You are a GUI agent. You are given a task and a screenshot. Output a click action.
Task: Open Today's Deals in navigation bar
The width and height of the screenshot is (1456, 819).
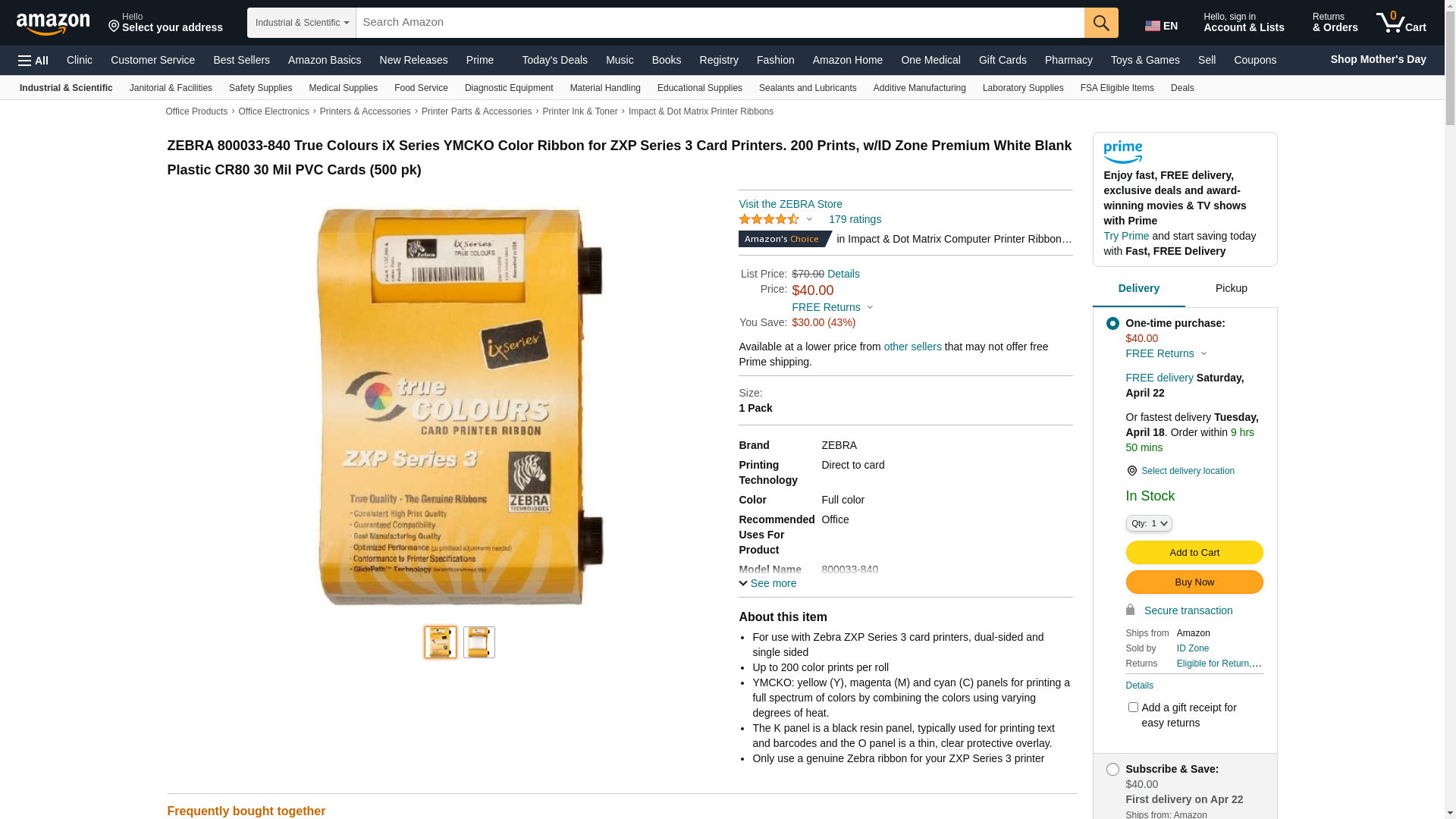pyautogui.click(x=554, y=60)
